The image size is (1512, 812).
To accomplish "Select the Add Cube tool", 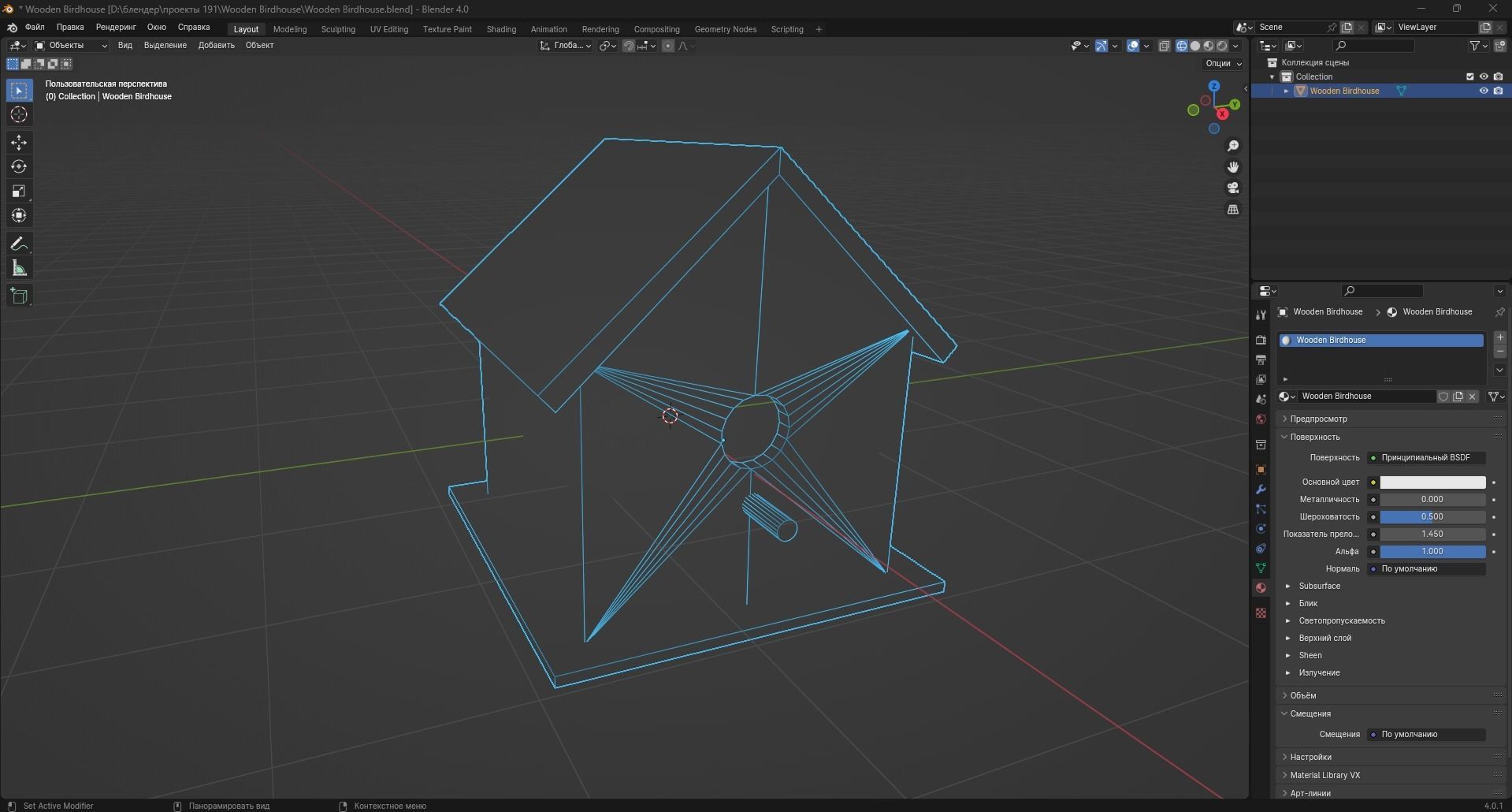I will (19, 296).
